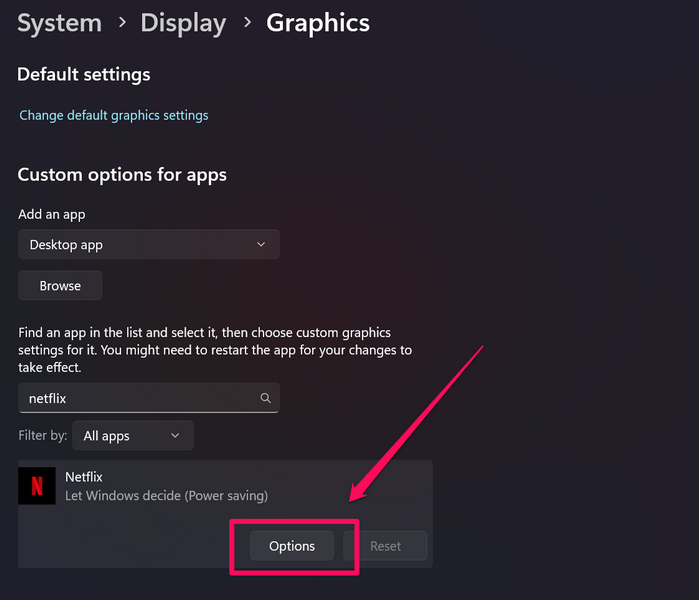The height and width of the screenshot is (600, 699).
Task: Click the Reset button for Netflix
Action: point(385,546)
